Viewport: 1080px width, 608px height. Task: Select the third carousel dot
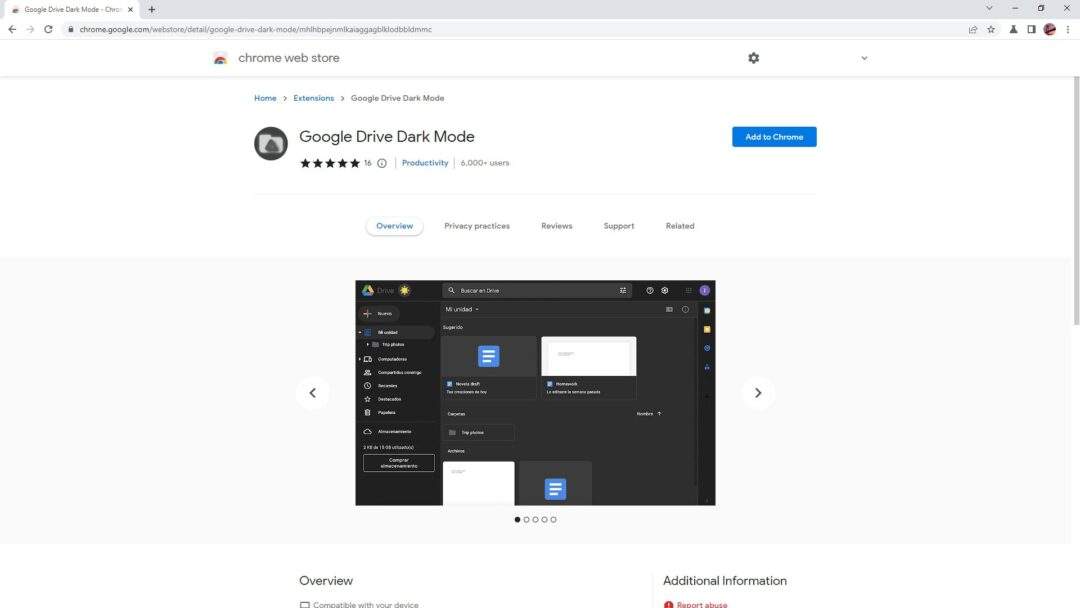pos(535,520)
